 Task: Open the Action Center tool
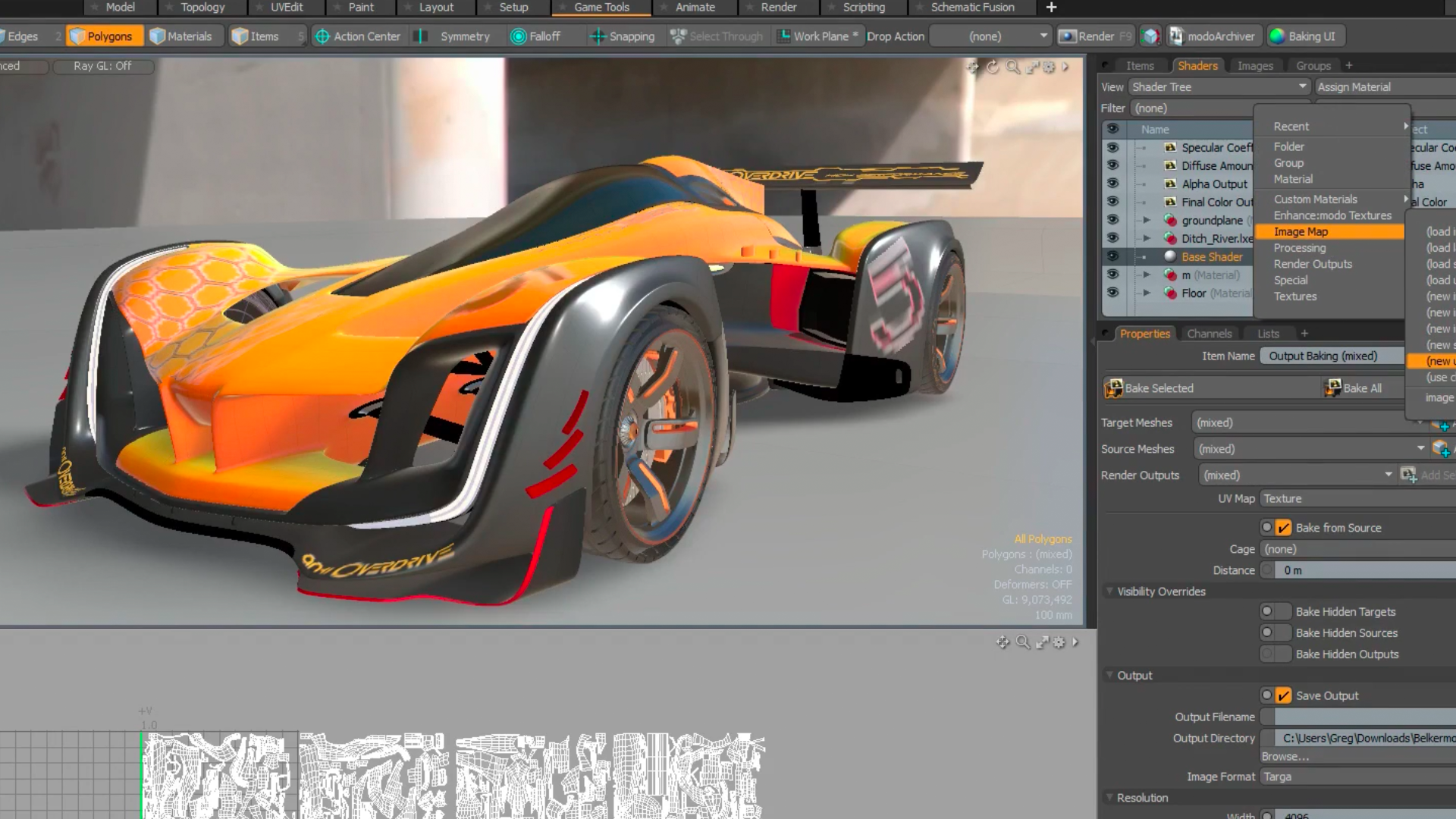point(322,36)
